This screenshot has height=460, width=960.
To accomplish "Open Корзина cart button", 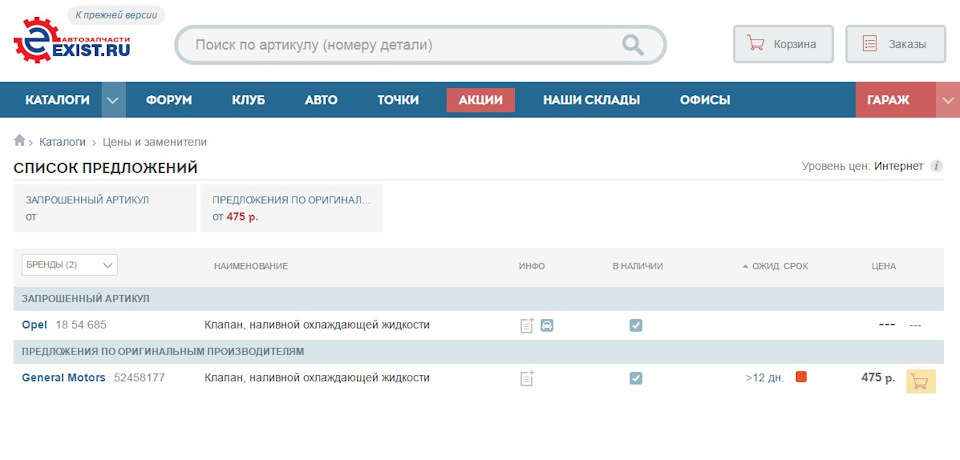I will 783,44.
